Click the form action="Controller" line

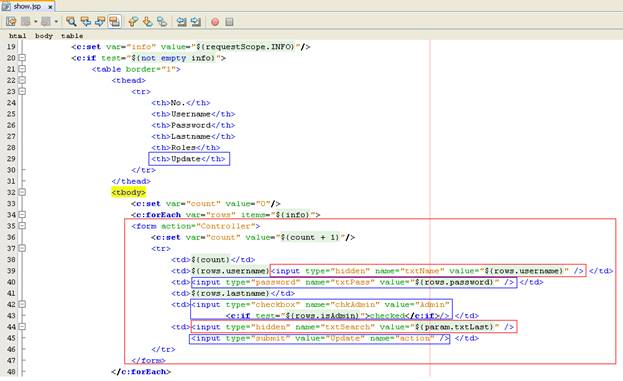[x=195, y=226]
